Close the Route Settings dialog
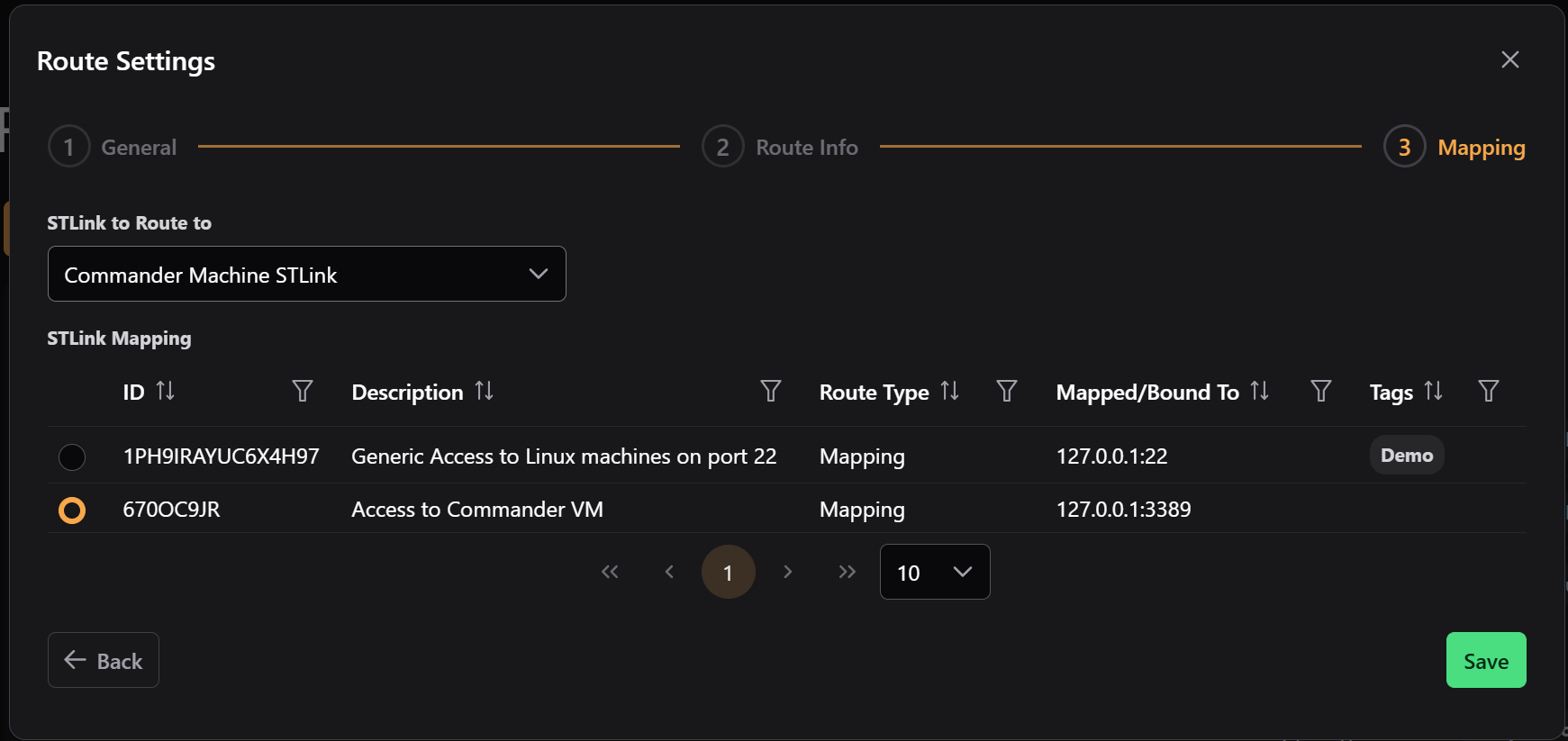Screen dimensions: 1568x741 coord(1510,59)
